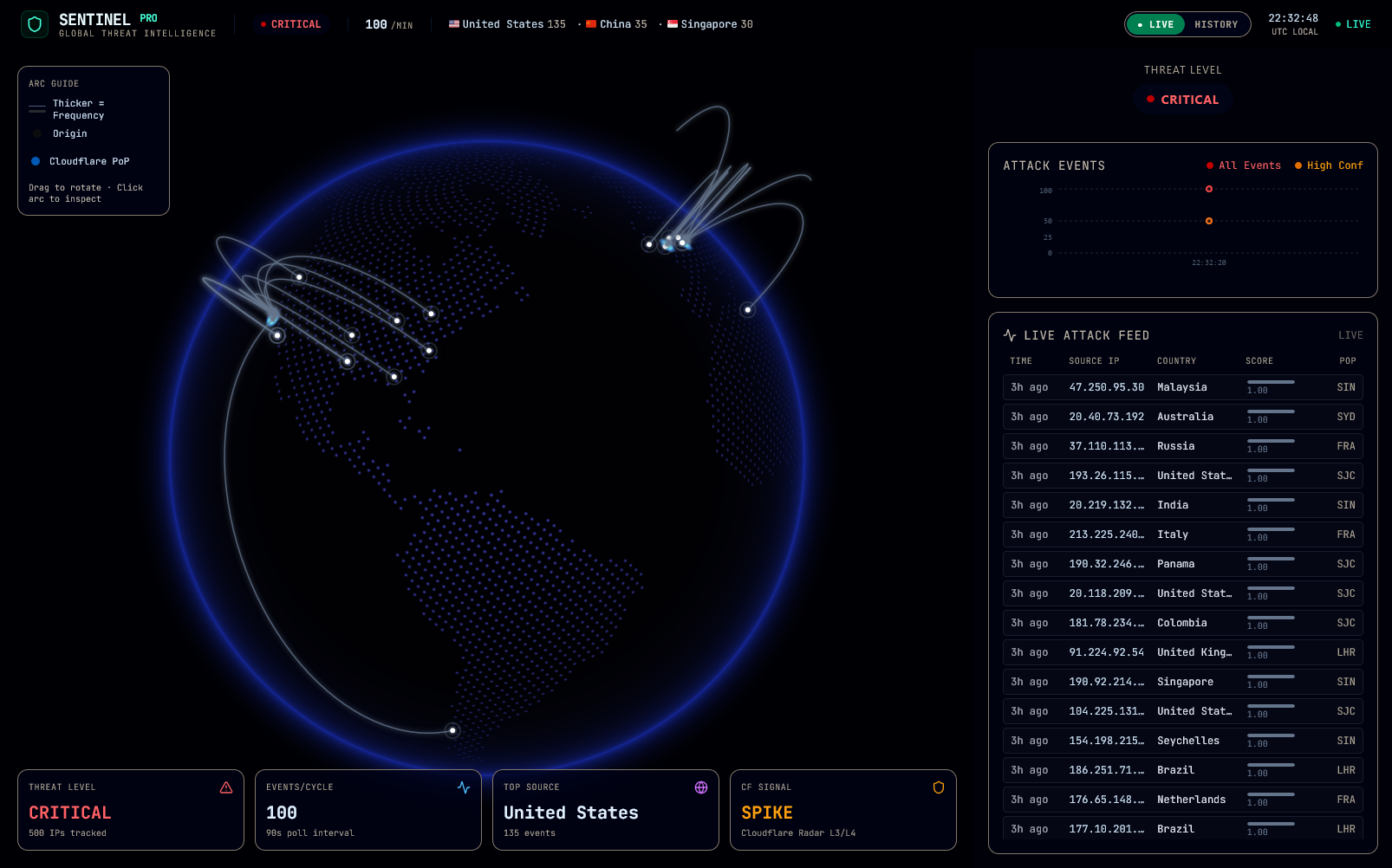This screenshot has height=868, width=1392.
Task: Click the SYD PoP code in Australia row
Action: (1346, 417)
